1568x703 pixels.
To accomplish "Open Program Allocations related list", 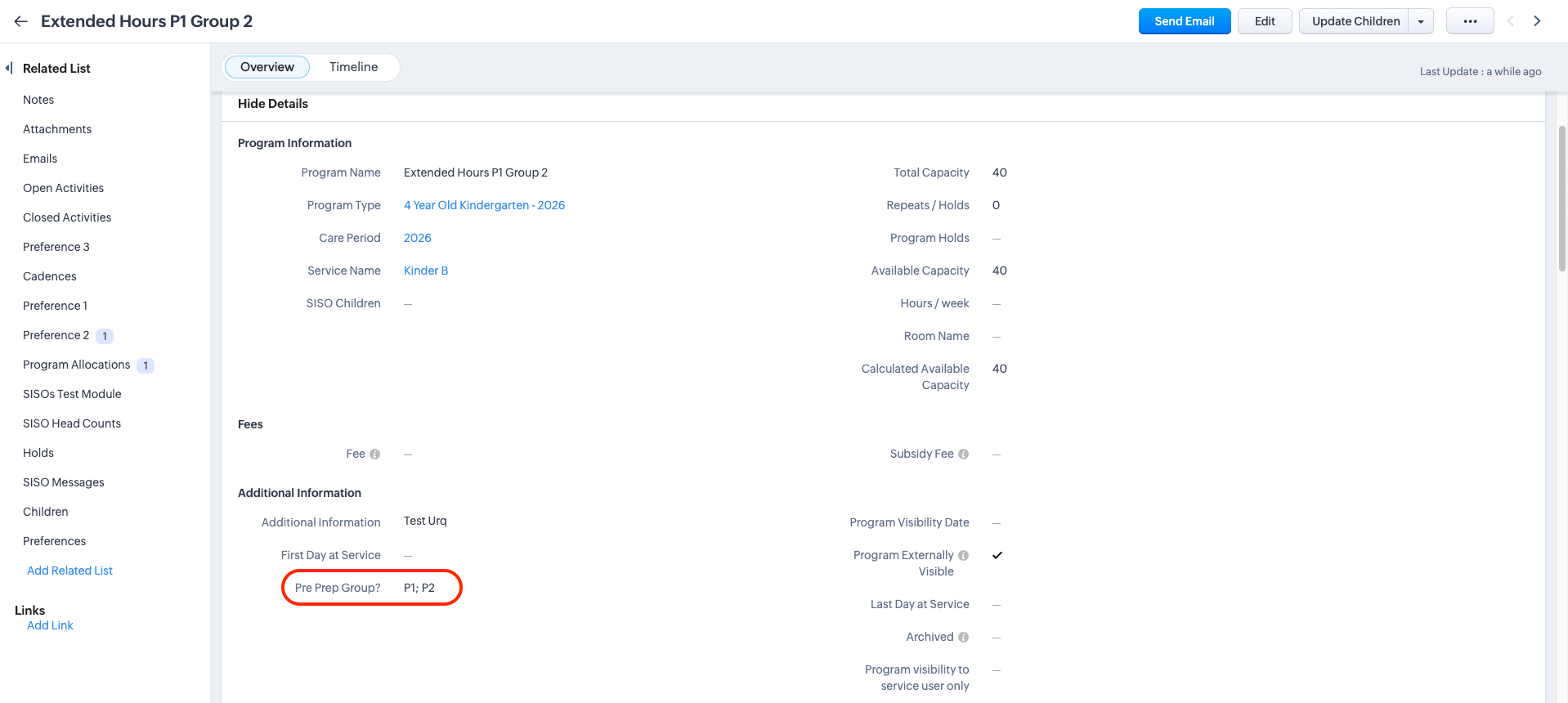I will point(77,365).
